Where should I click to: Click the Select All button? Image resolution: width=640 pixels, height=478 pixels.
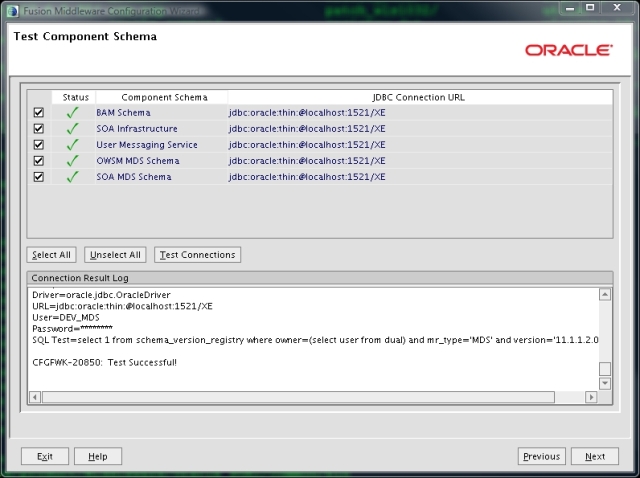[x=51, y=255]
